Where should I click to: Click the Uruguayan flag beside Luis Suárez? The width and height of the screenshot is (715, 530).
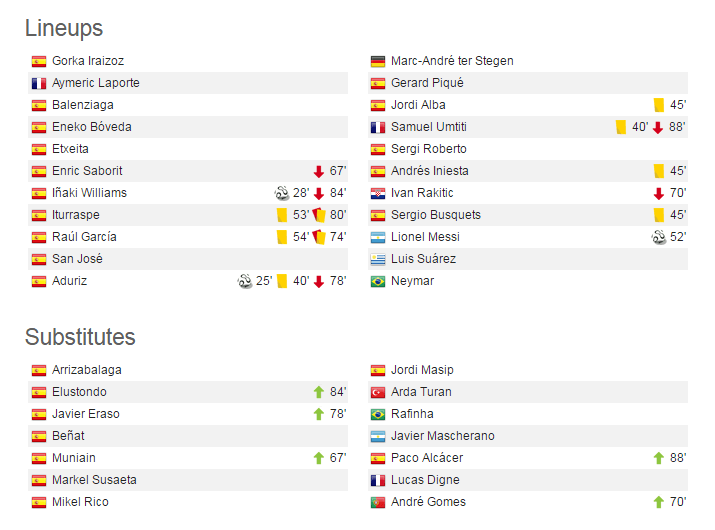point(378,260)
